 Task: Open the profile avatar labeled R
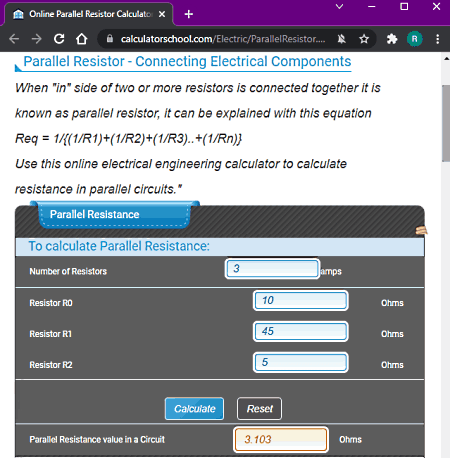(x=415, y=39)
